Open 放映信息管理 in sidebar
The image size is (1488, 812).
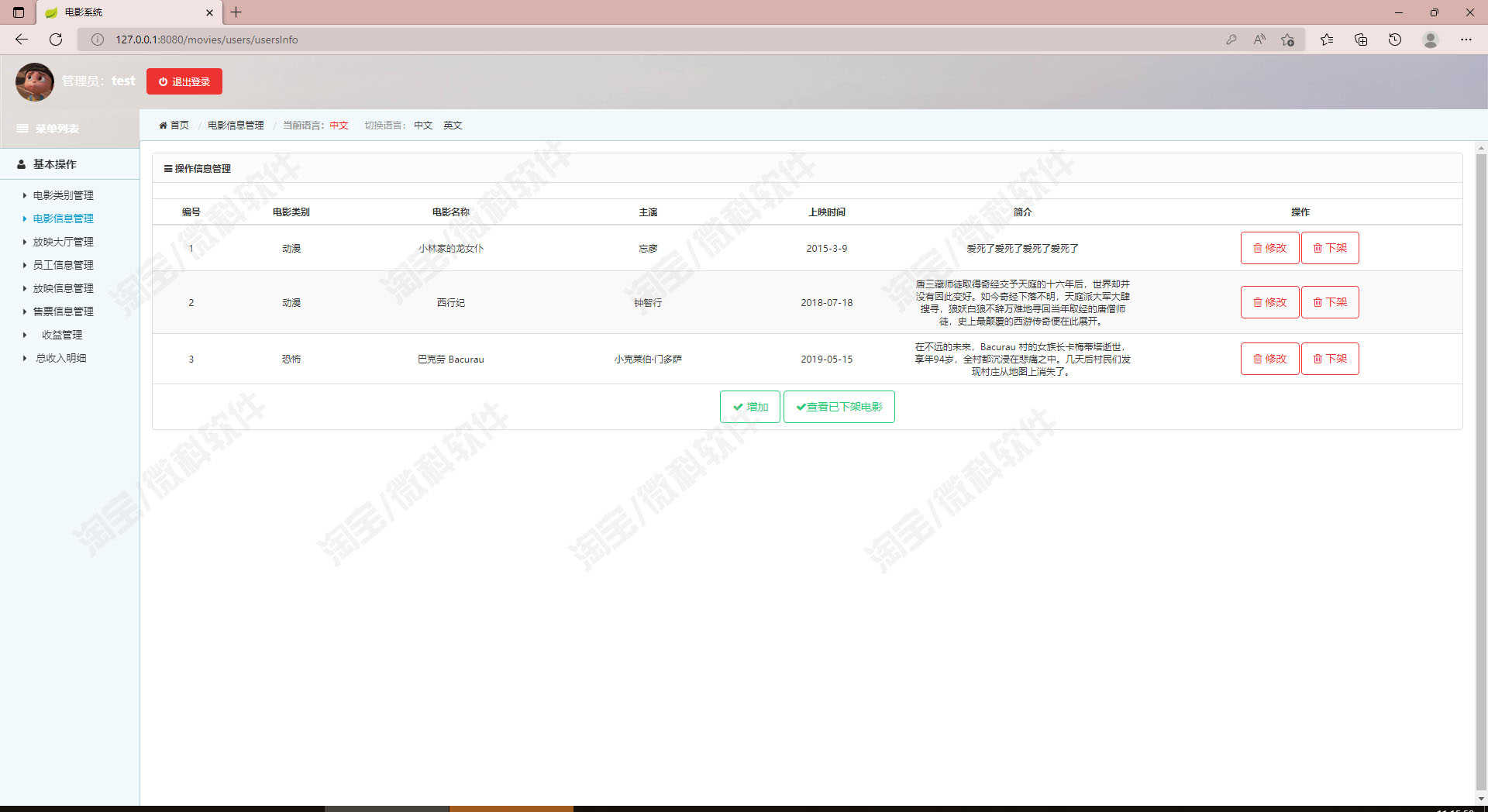coord(63,288)
